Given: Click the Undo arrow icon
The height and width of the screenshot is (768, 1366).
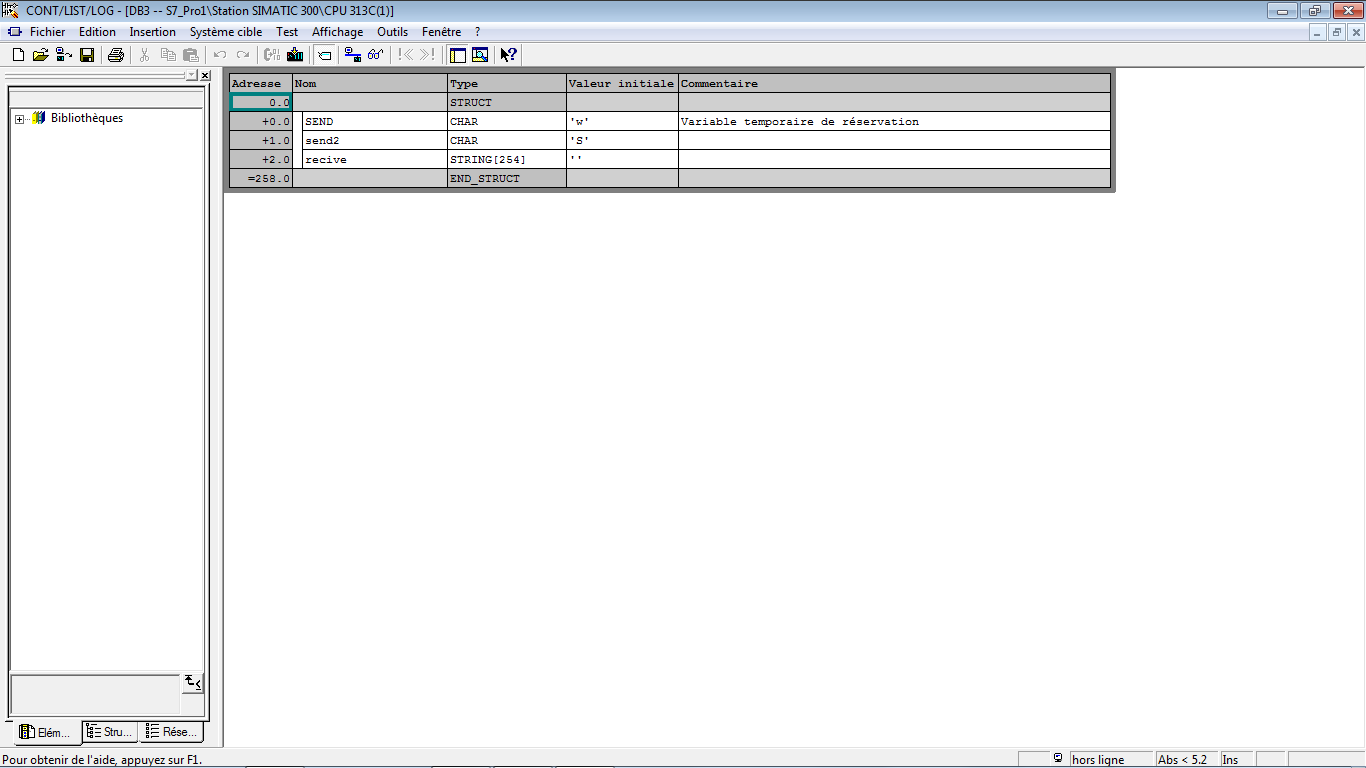Looking at the screenshot, I should (220, 55).
